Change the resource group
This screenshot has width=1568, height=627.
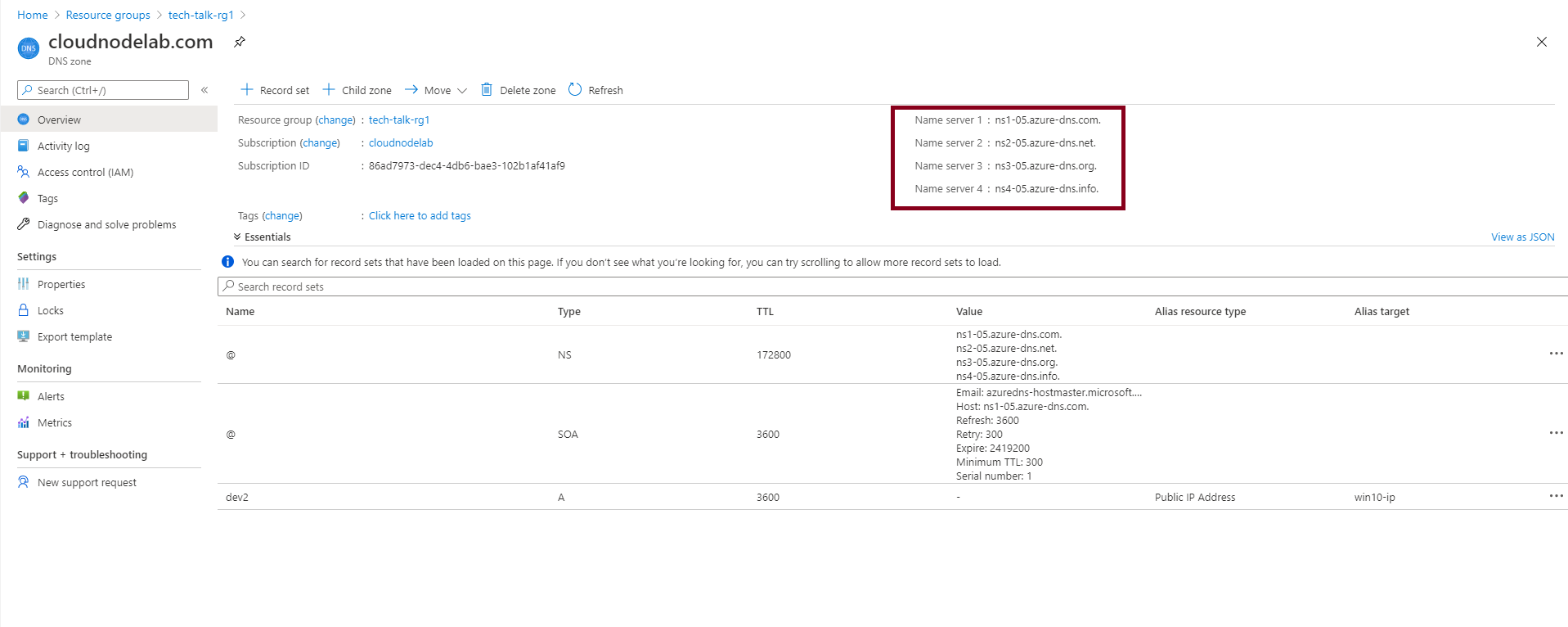pos(336,120)
